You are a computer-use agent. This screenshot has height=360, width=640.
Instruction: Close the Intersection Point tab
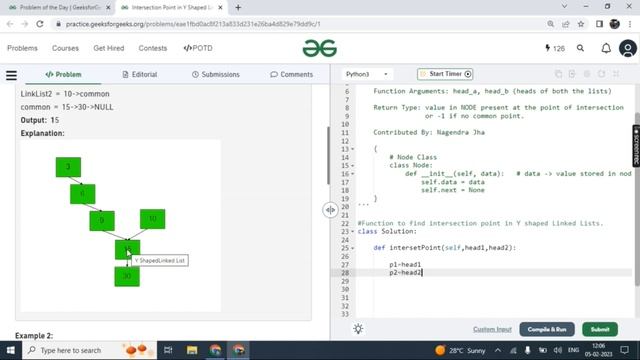[x=220, y=7]
